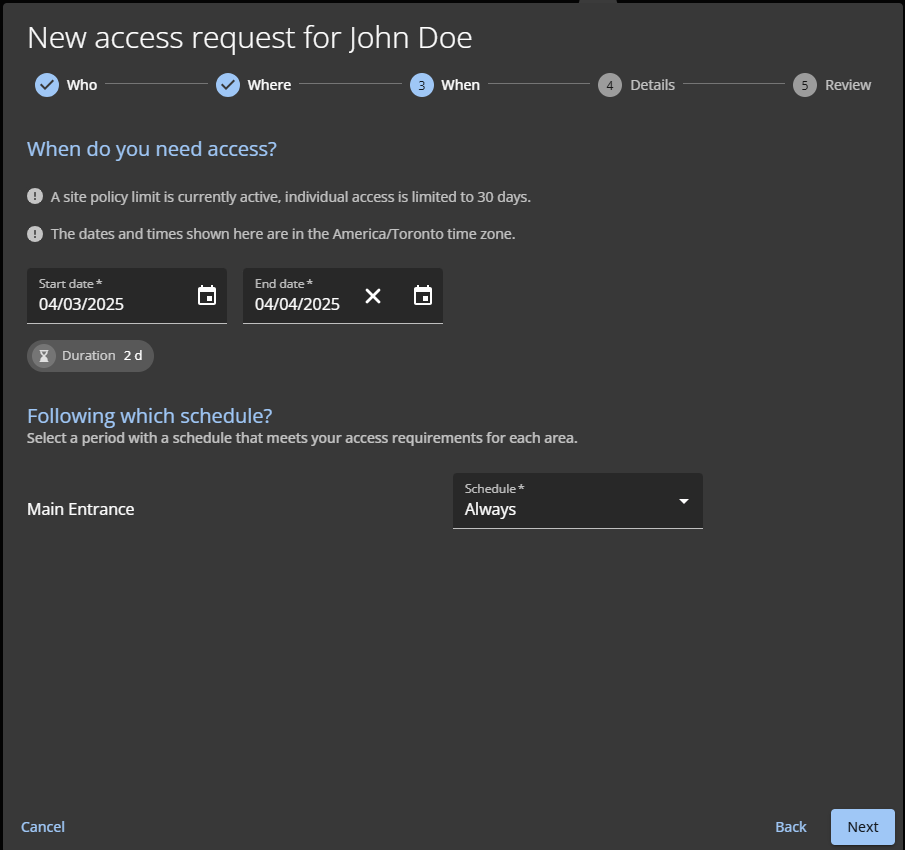The width and height of the screenshot is (905, 850).
Task: Open the Schedule dropdown for Main Entrance
Action: (578, 501)
